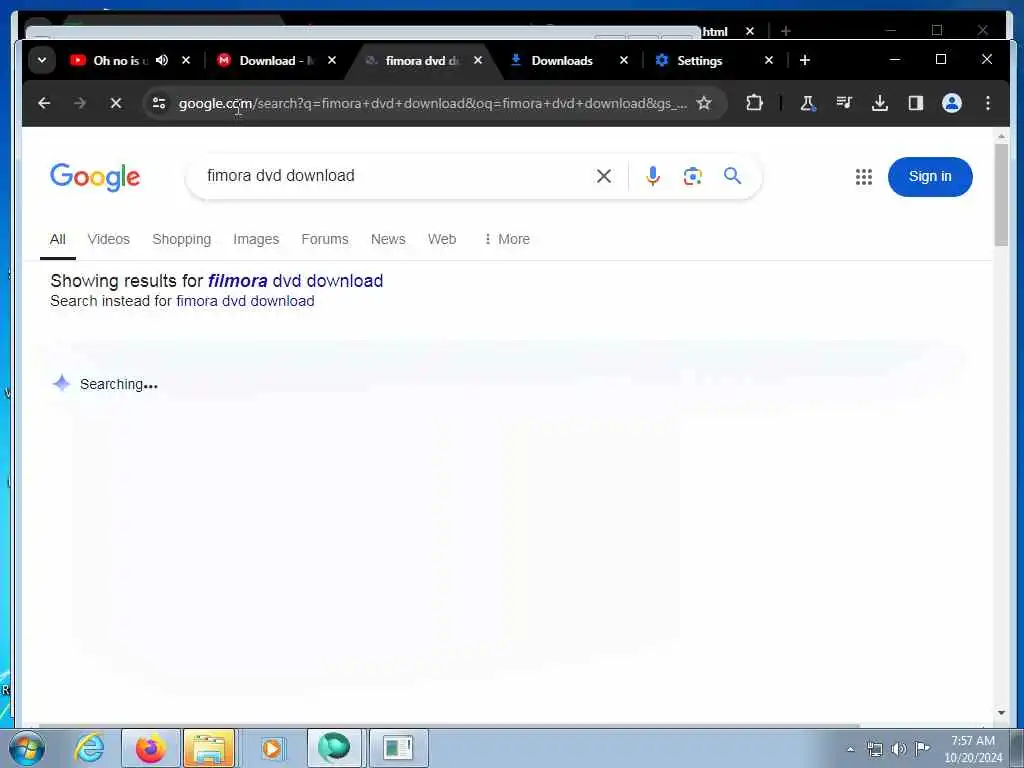Screen dimensions: 1024x768
Task: Start voice search with microphone icon
Action: pos(652,176)
